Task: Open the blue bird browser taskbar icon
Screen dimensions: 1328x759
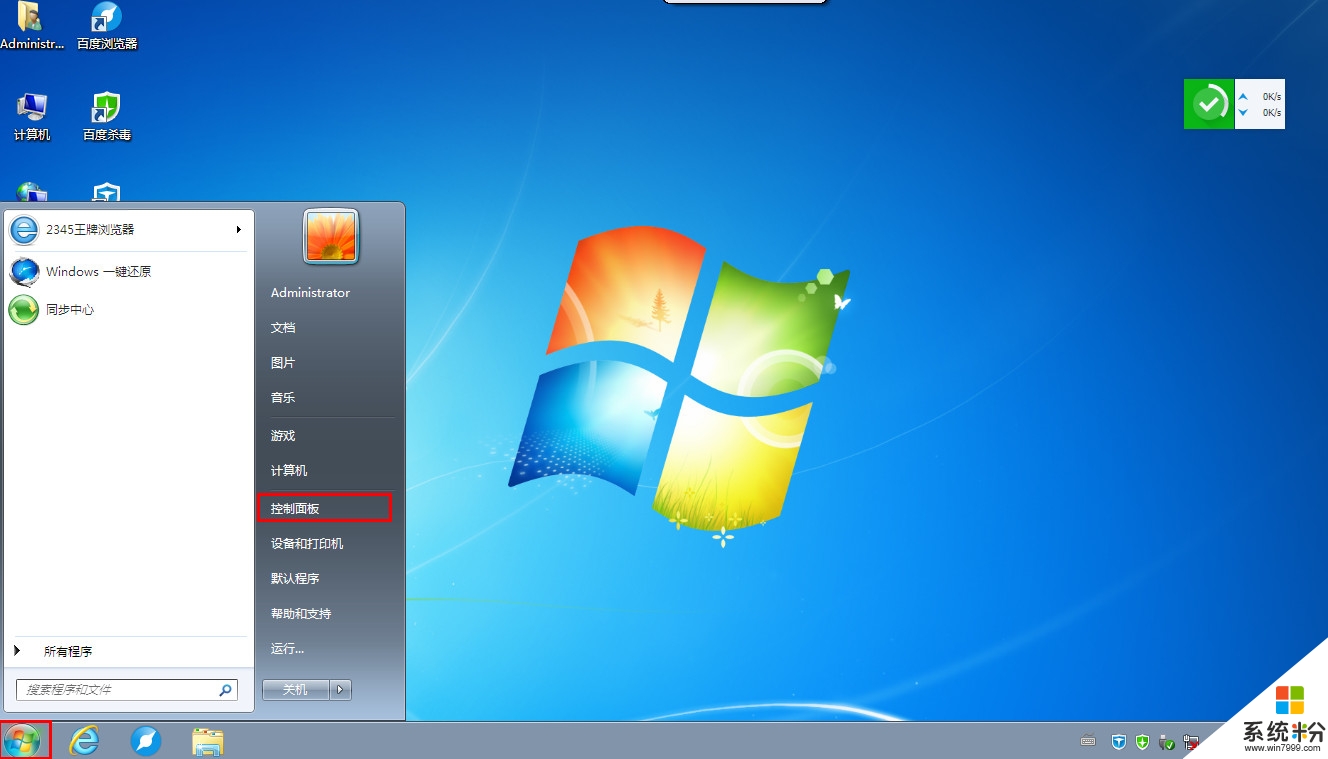Action: point(146,741)
